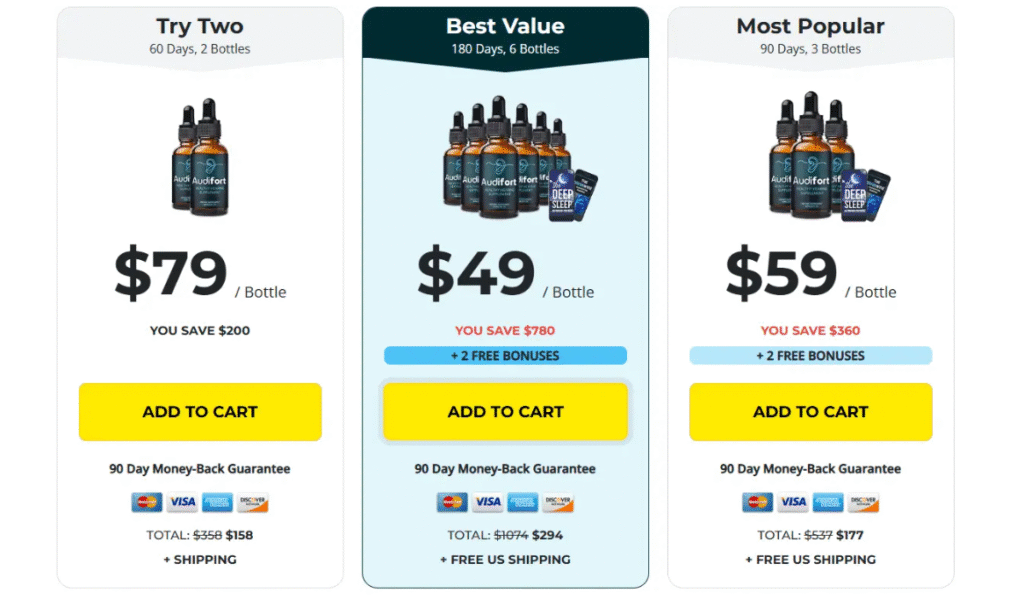
Task: Click the Mastercard icon in Most Popular card
Action: click(x=758, y=502)
